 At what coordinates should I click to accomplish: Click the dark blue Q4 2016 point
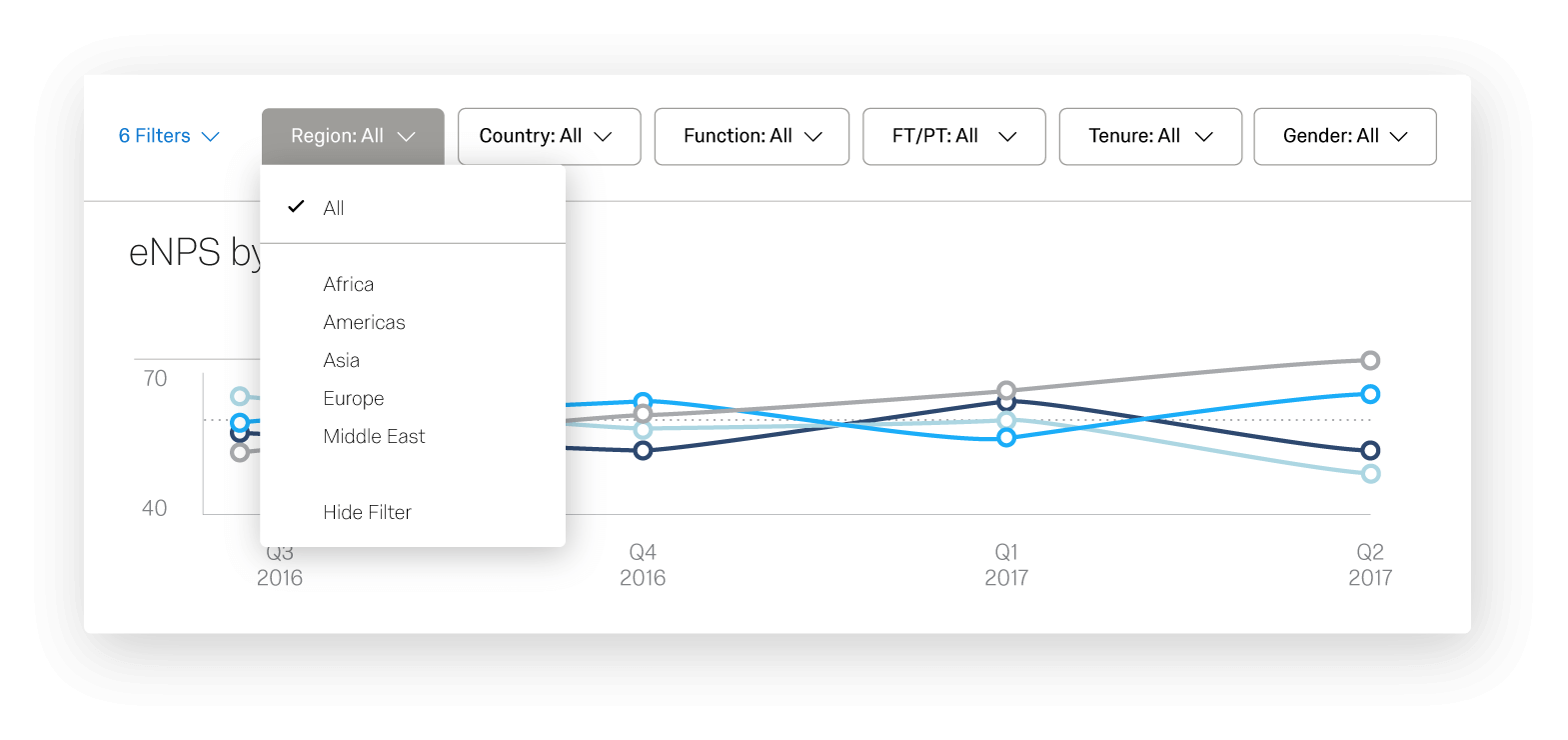point(643,450)
